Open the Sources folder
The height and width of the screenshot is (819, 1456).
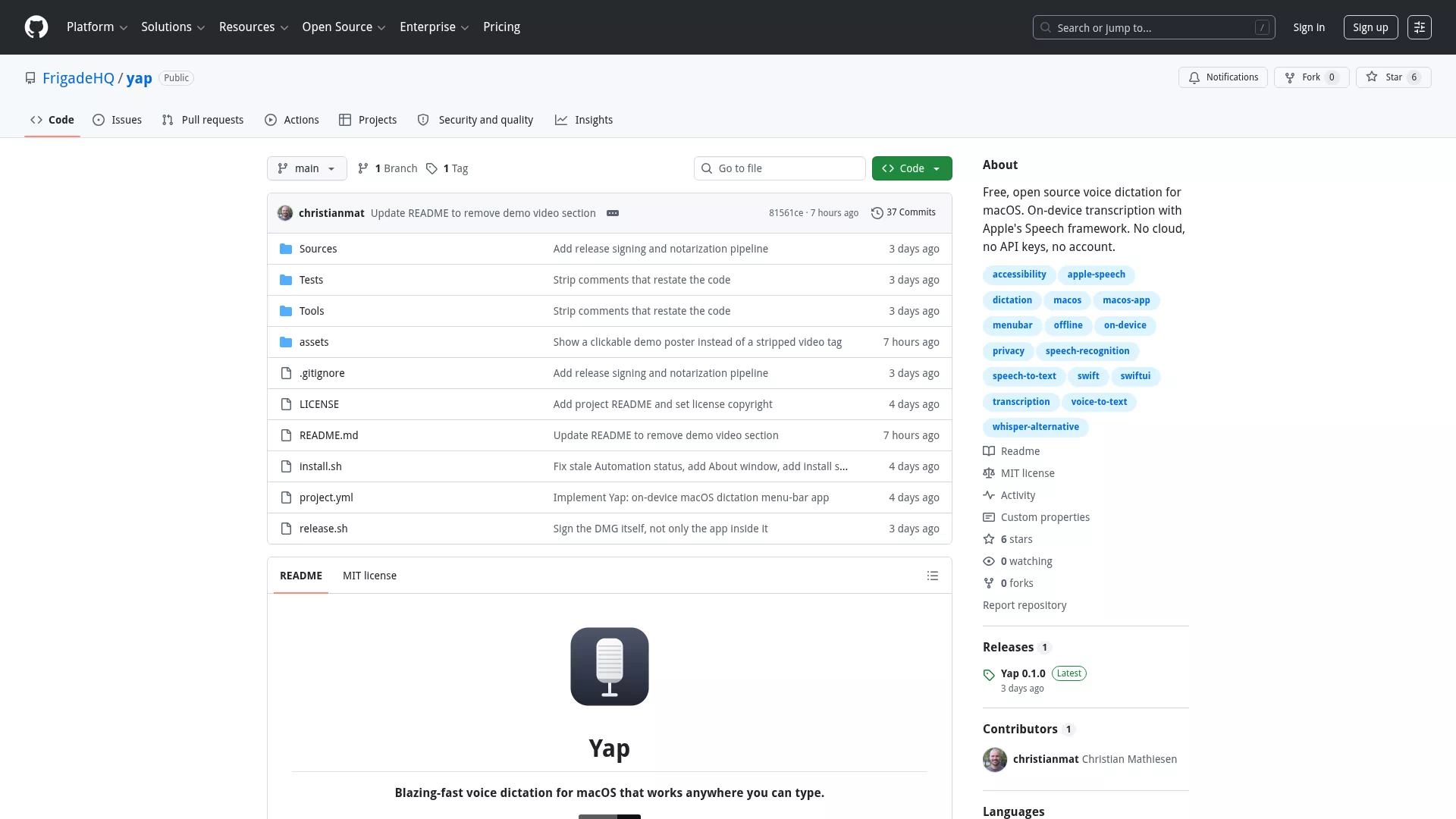point(318,249)
